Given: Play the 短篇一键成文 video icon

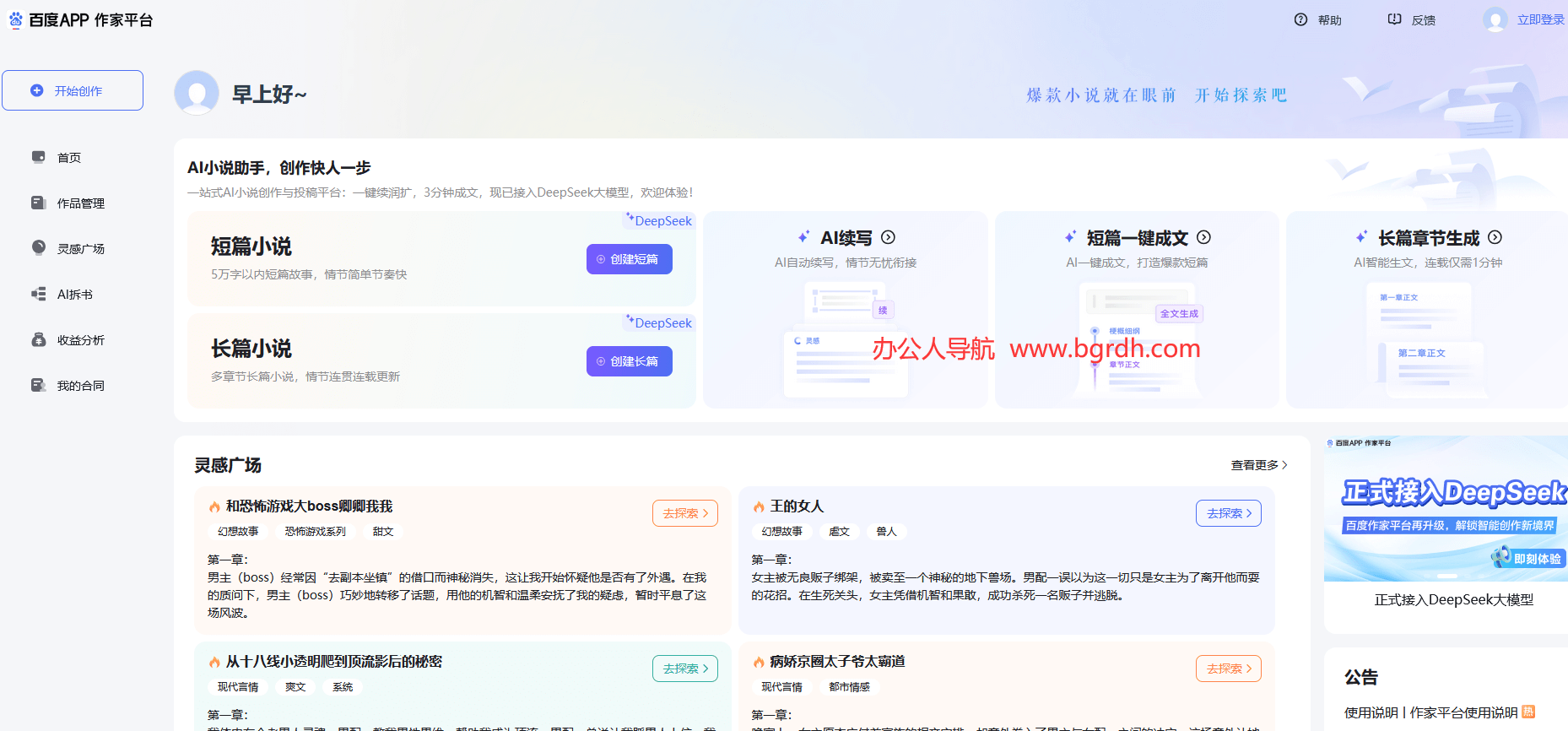Looking at the screenshot, I should click(x=1204, y=237).
